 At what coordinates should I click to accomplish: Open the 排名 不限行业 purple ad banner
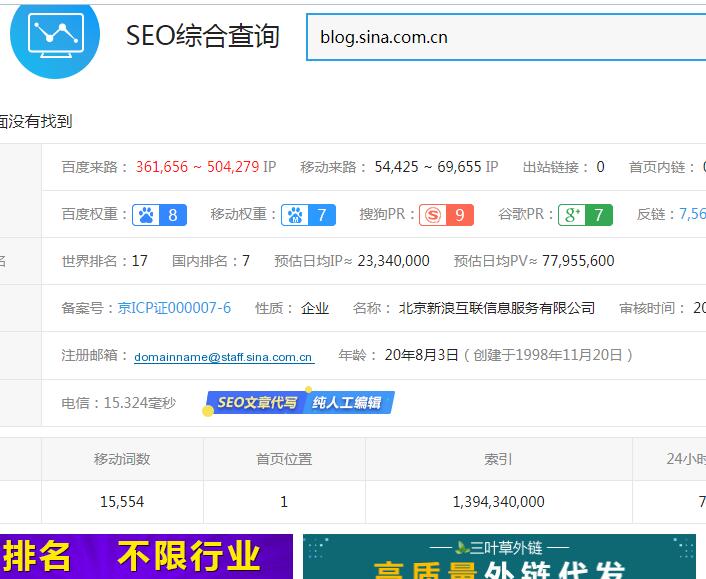(146, 556)
